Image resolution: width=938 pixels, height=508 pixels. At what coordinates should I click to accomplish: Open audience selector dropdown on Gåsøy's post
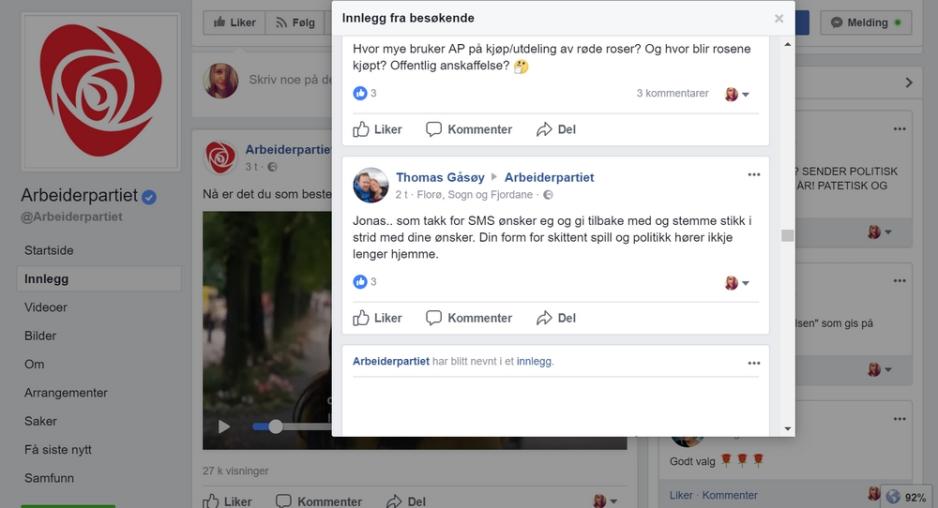pyautogui.click(x=737, y=283)
